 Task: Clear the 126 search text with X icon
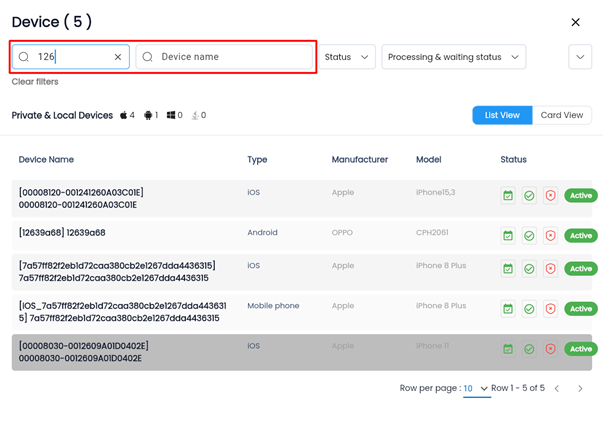point(118,57)
